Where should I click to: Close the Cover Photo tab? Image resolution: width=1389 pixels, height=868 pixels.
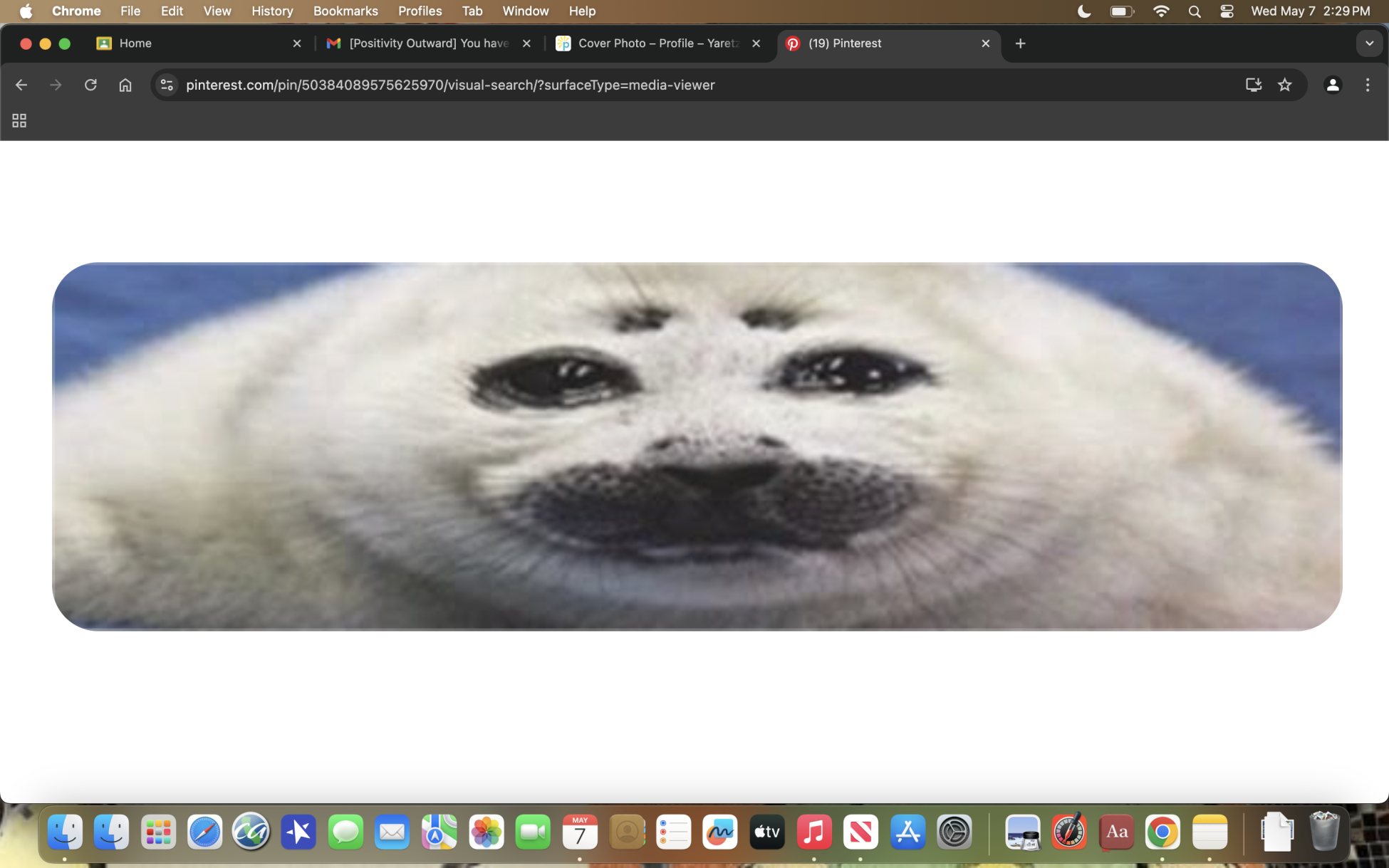(x=756, y=43)
